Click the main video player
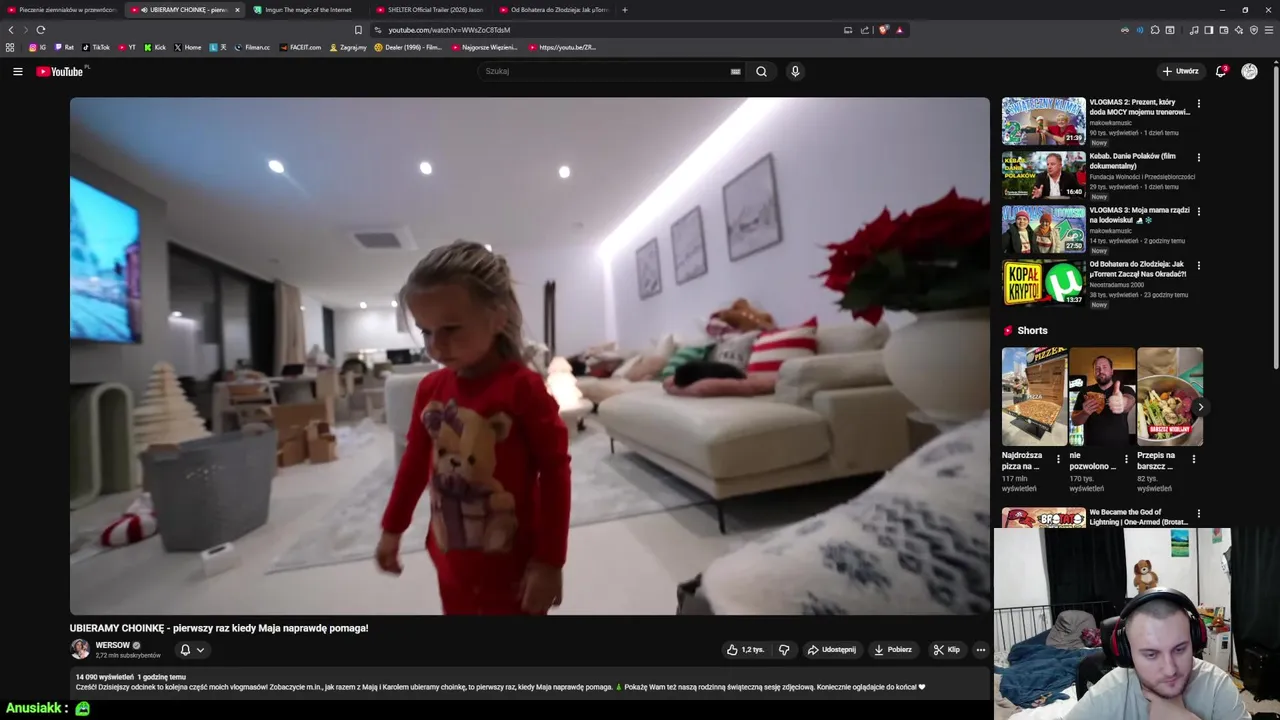The height and width of the screenshot is (720, 1280). (x=530, y=356)
